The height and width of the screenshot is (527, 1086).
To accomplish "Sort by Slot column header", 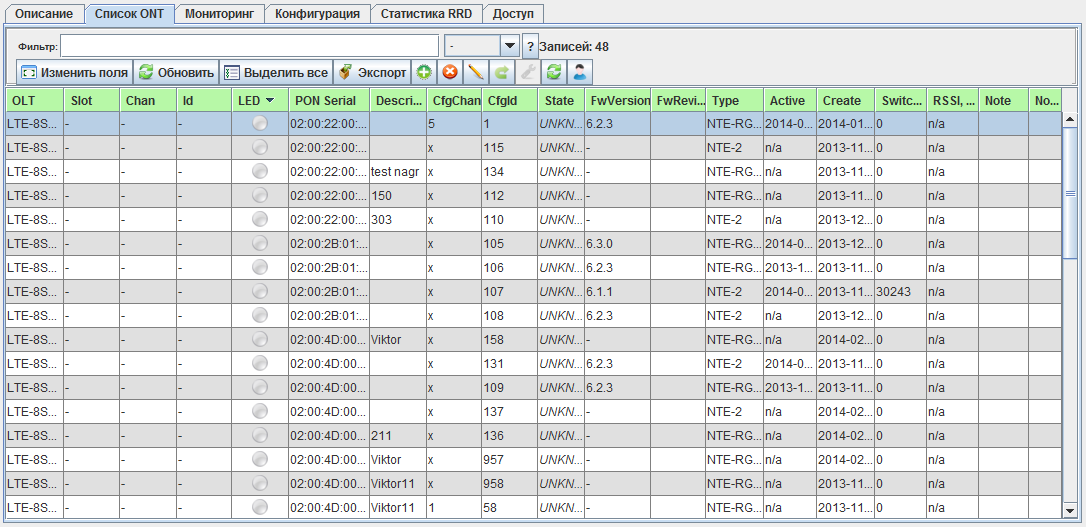I will pyautogui.click(x=92, y=100).
